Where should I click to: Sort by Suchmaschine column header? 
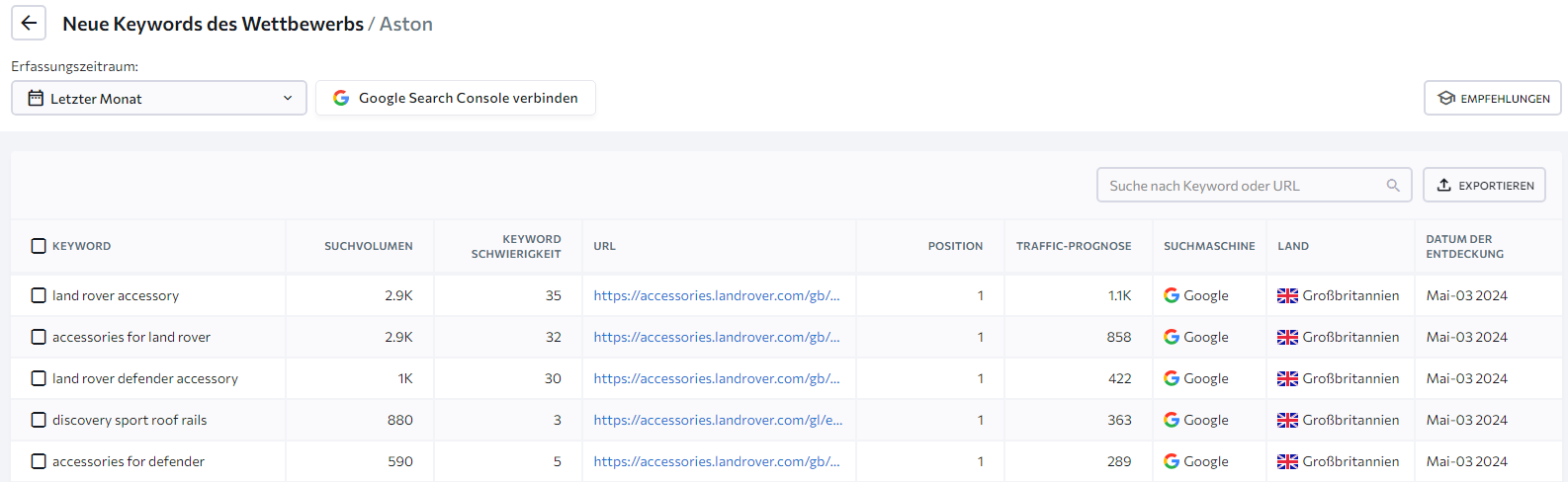coord(1209,246)
